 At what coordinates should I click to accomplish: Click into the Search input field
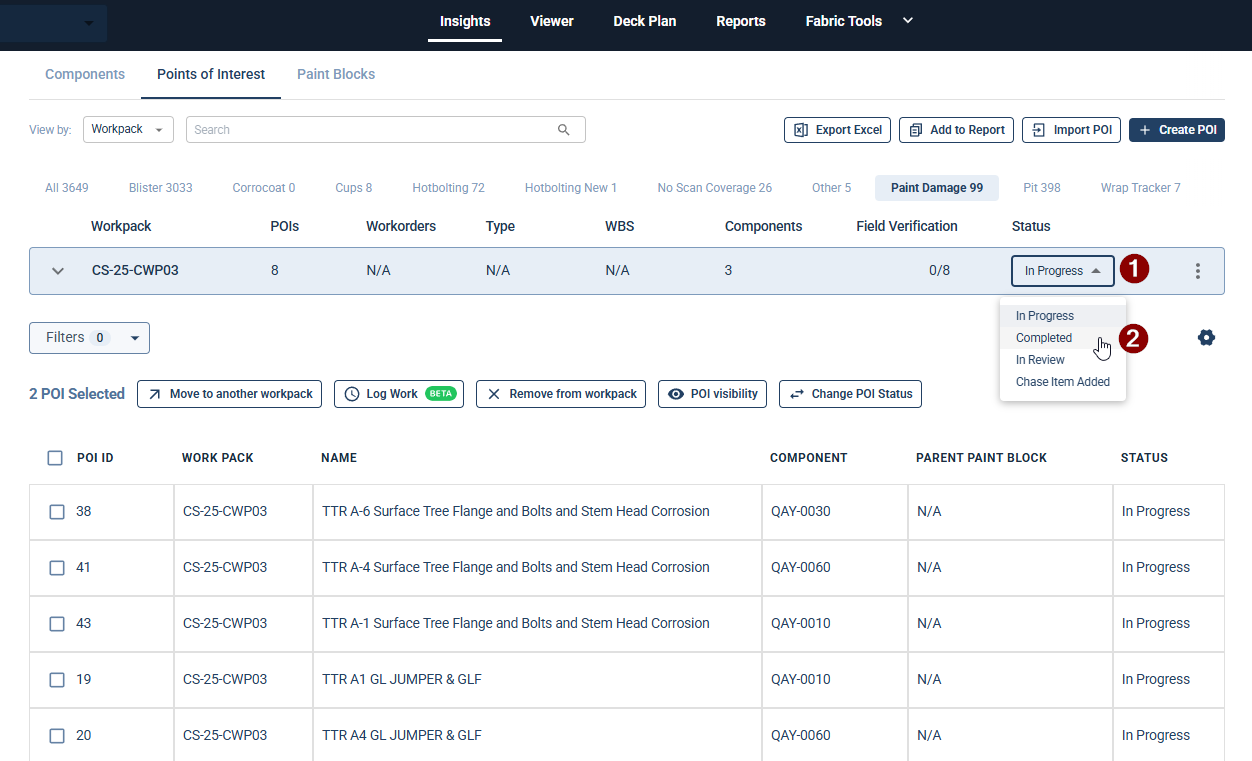point(370,130)
